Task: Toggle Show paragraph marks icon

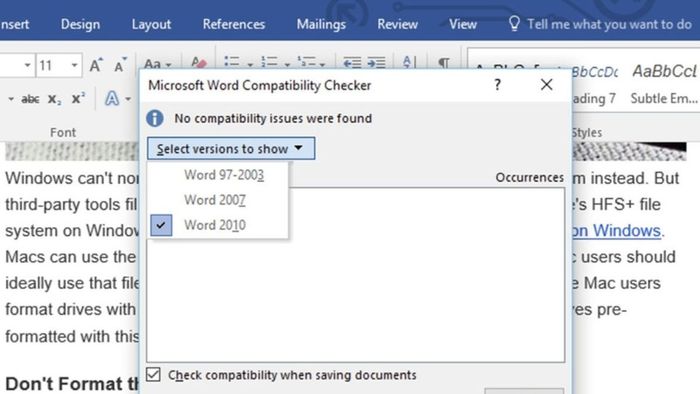Action: [x=443, y=62]
